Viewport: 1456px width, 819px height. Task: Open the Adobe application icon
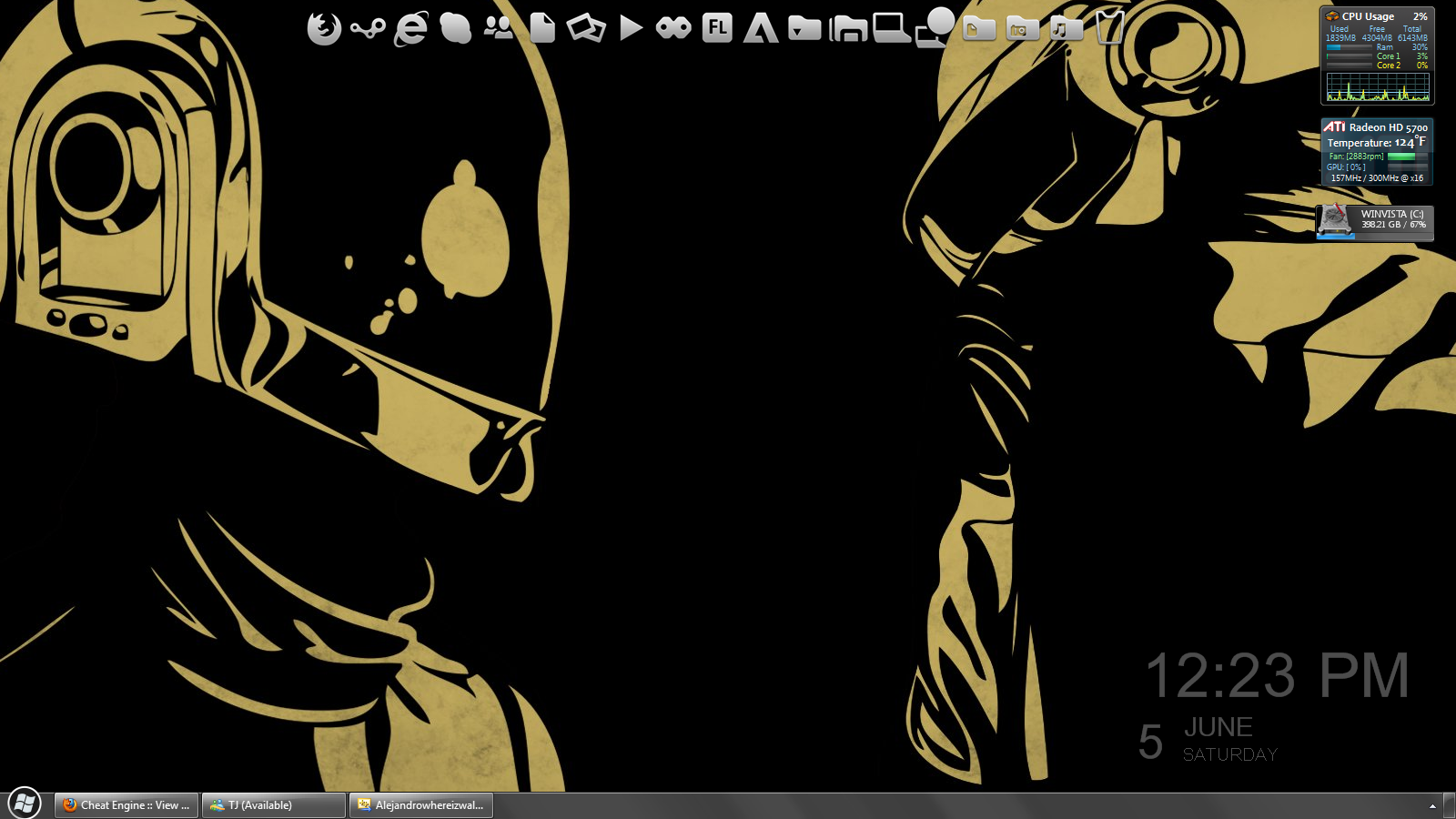760,27
